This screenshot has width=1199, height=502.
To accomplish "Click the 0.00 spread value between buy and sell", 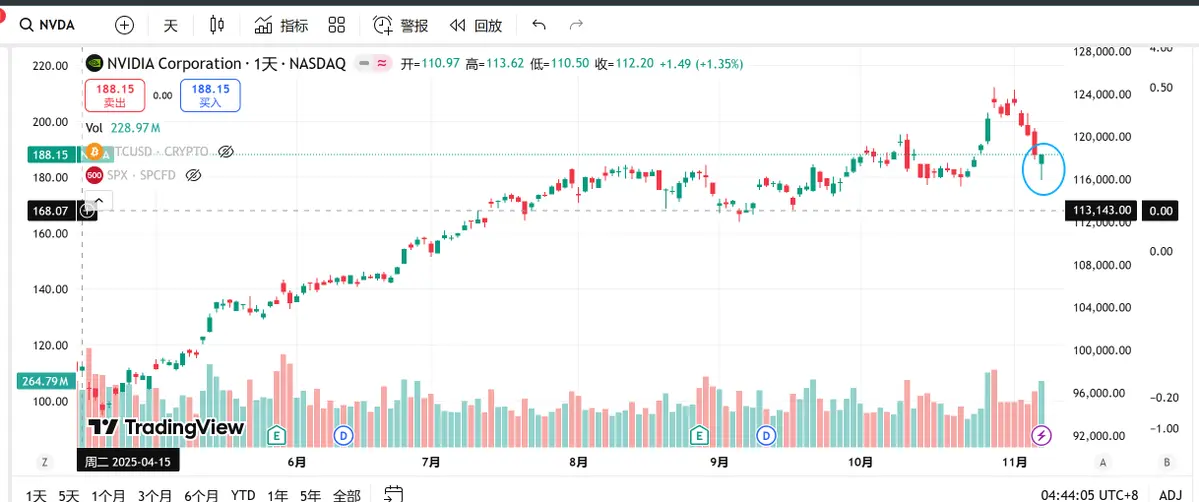I will [x=162, y=96].
